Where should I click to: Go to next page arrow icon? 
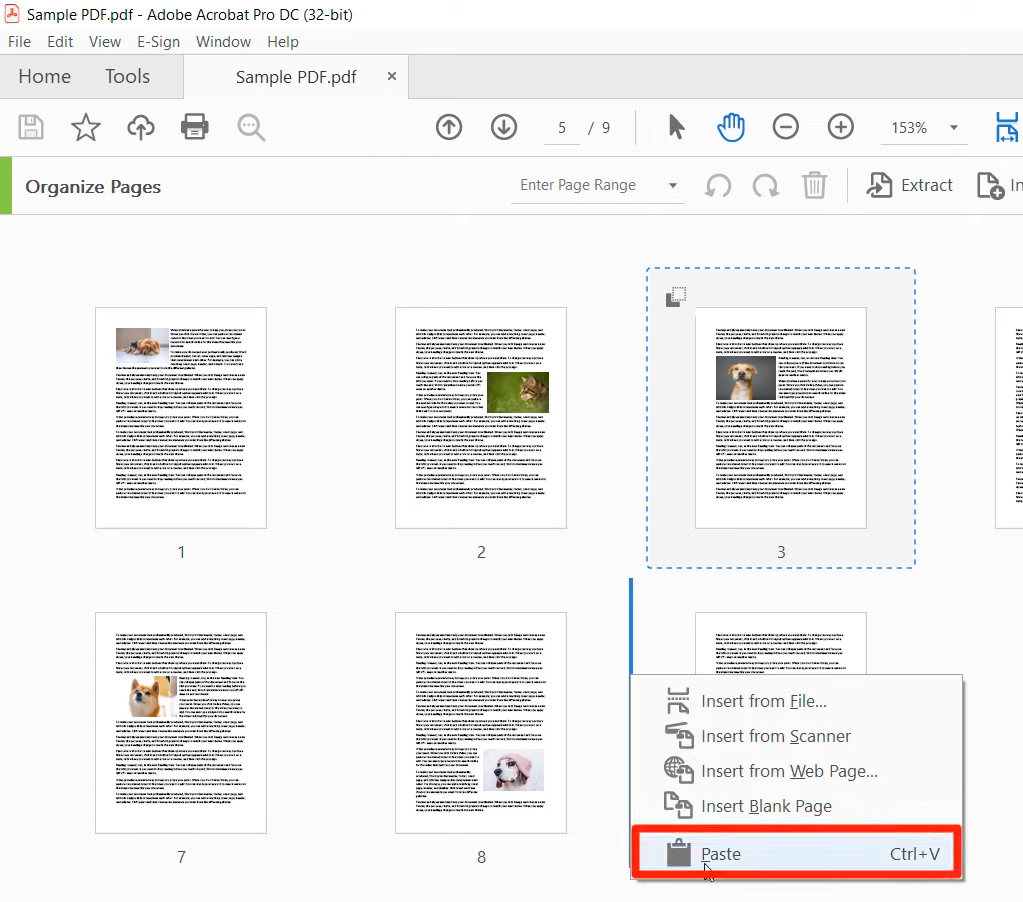[x=504, y=127]
